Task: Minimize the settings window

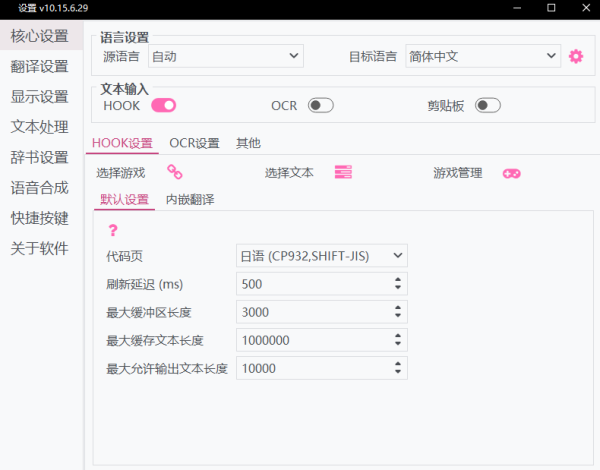Action: pyautogui.click(x=517, y=8)
